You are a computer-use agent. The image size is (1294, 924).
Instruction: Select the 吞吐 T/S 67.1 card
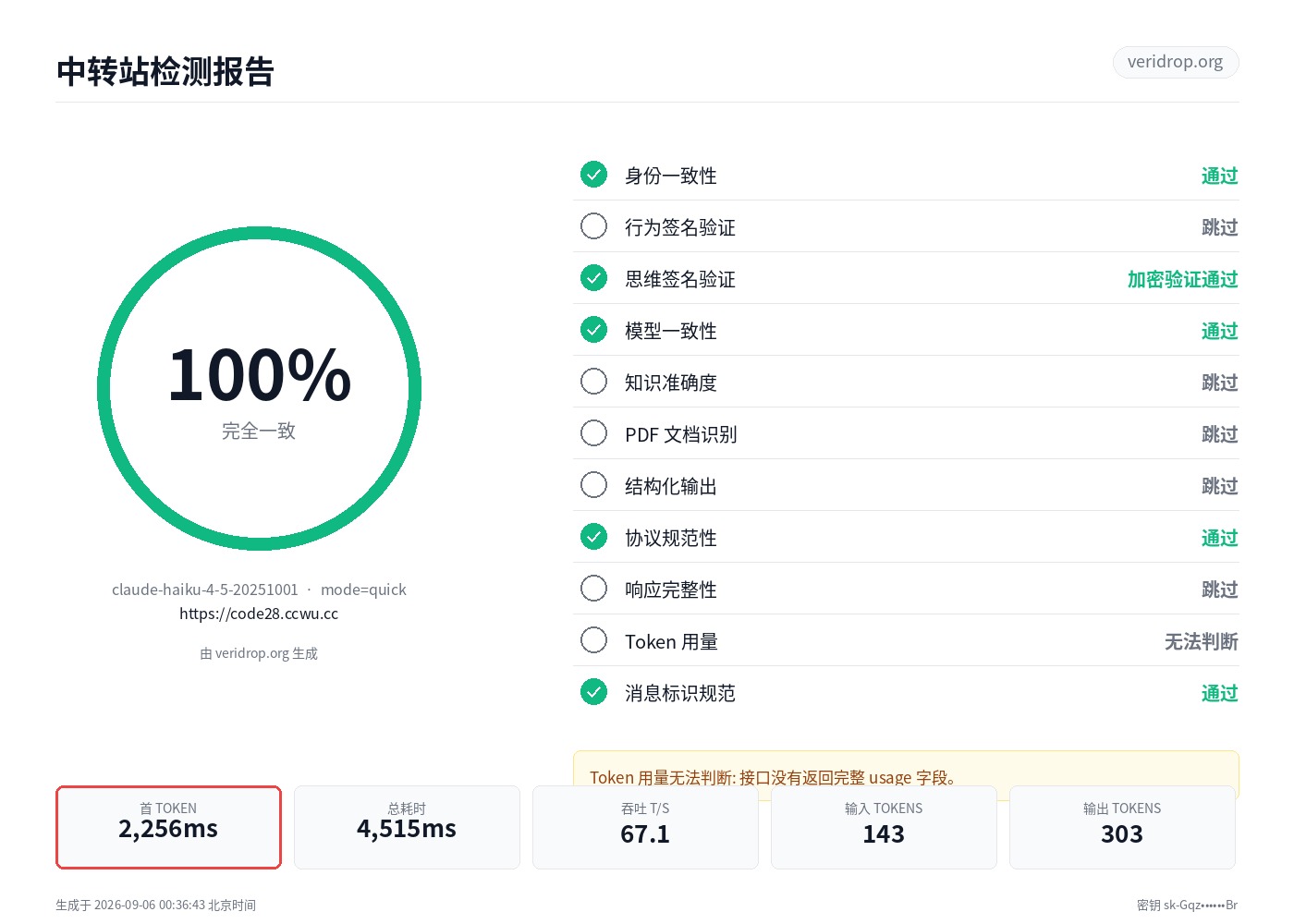[645, 827]
